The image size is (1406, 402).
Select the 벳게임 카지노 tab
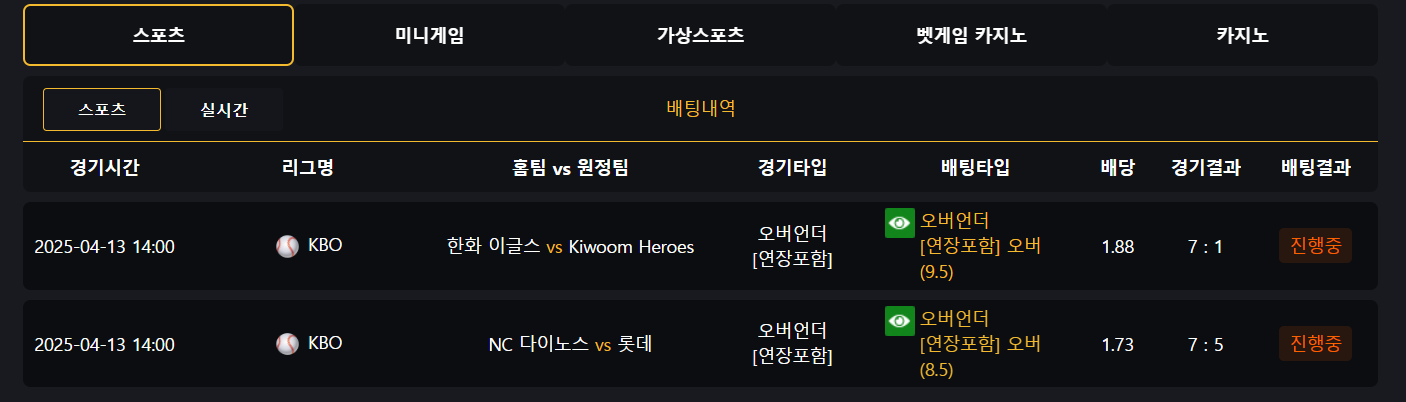[x=971, y=35]
